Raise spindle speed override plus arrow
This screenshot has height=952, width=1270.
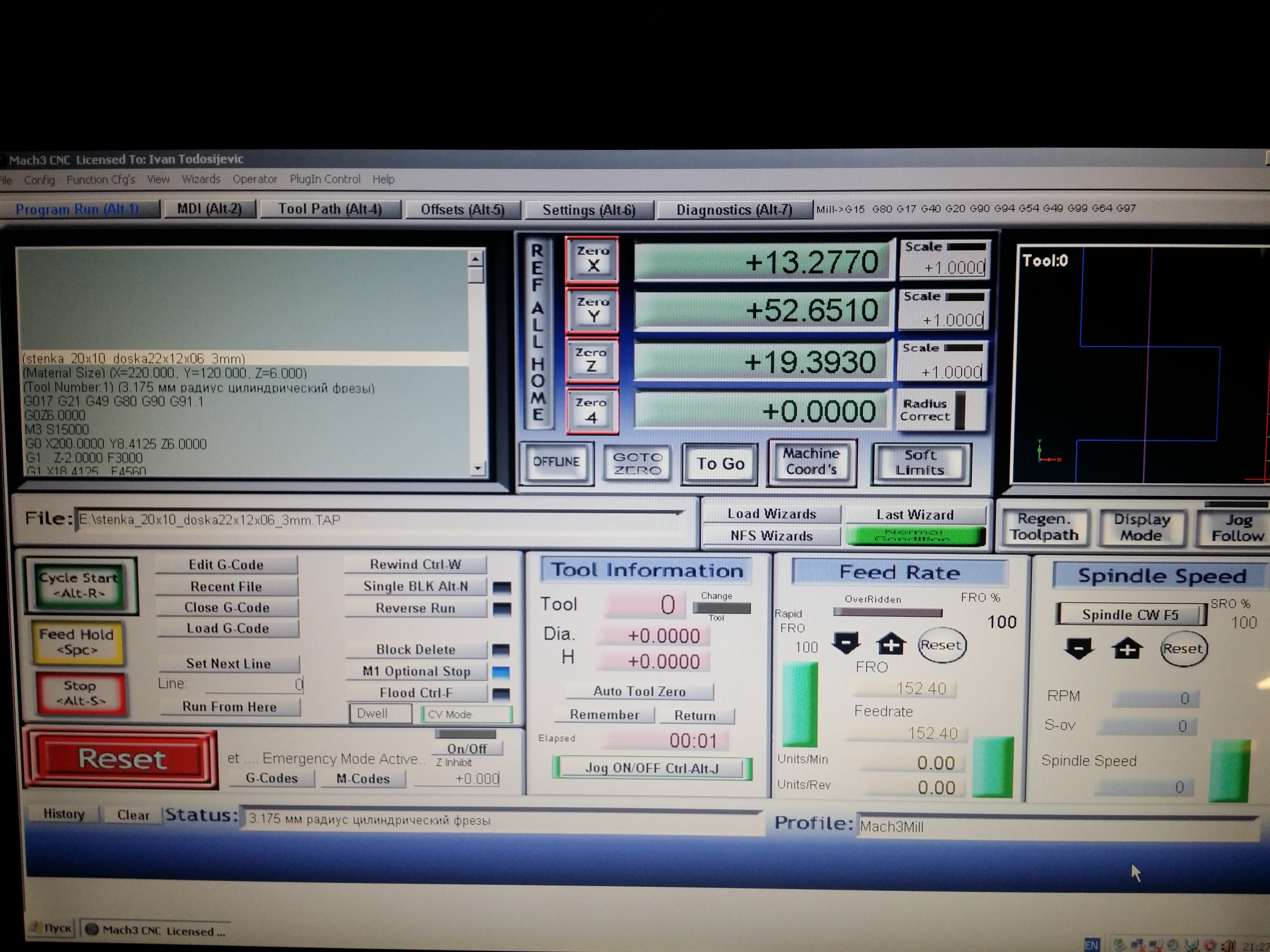coord(1127,649)
